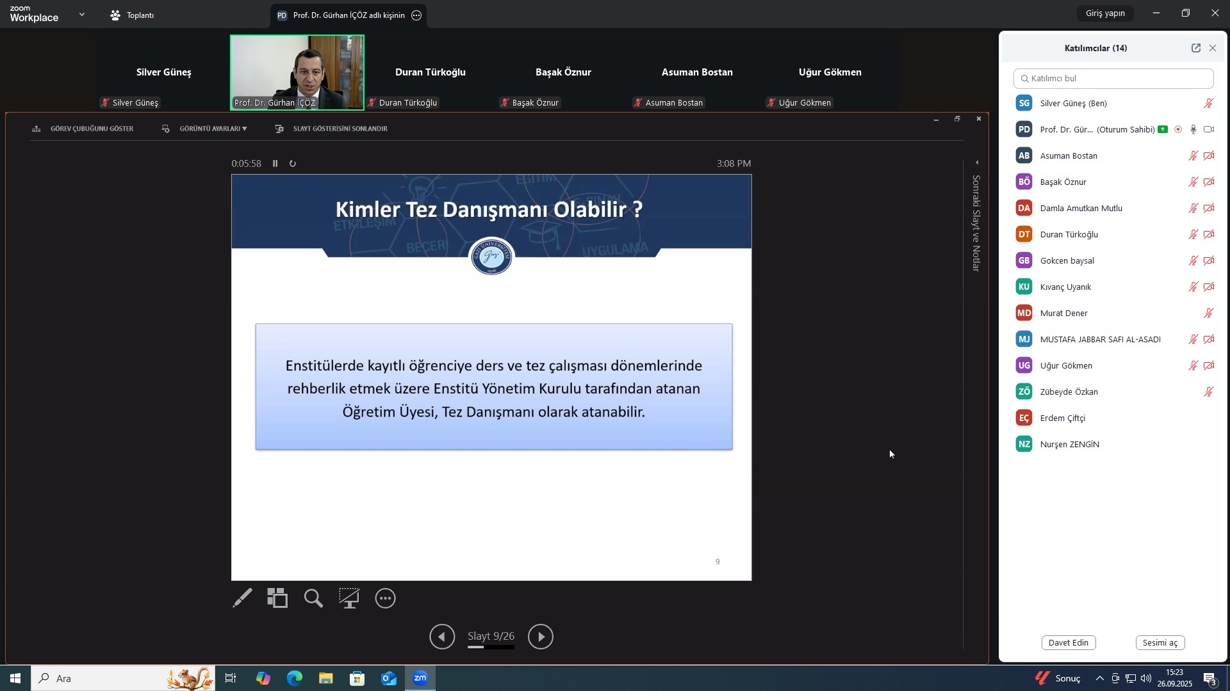Click the slide progress bar under Slayt 9/26
Image resolution: width=1230 pixels, height=691 pixels.
coord(491,648)
